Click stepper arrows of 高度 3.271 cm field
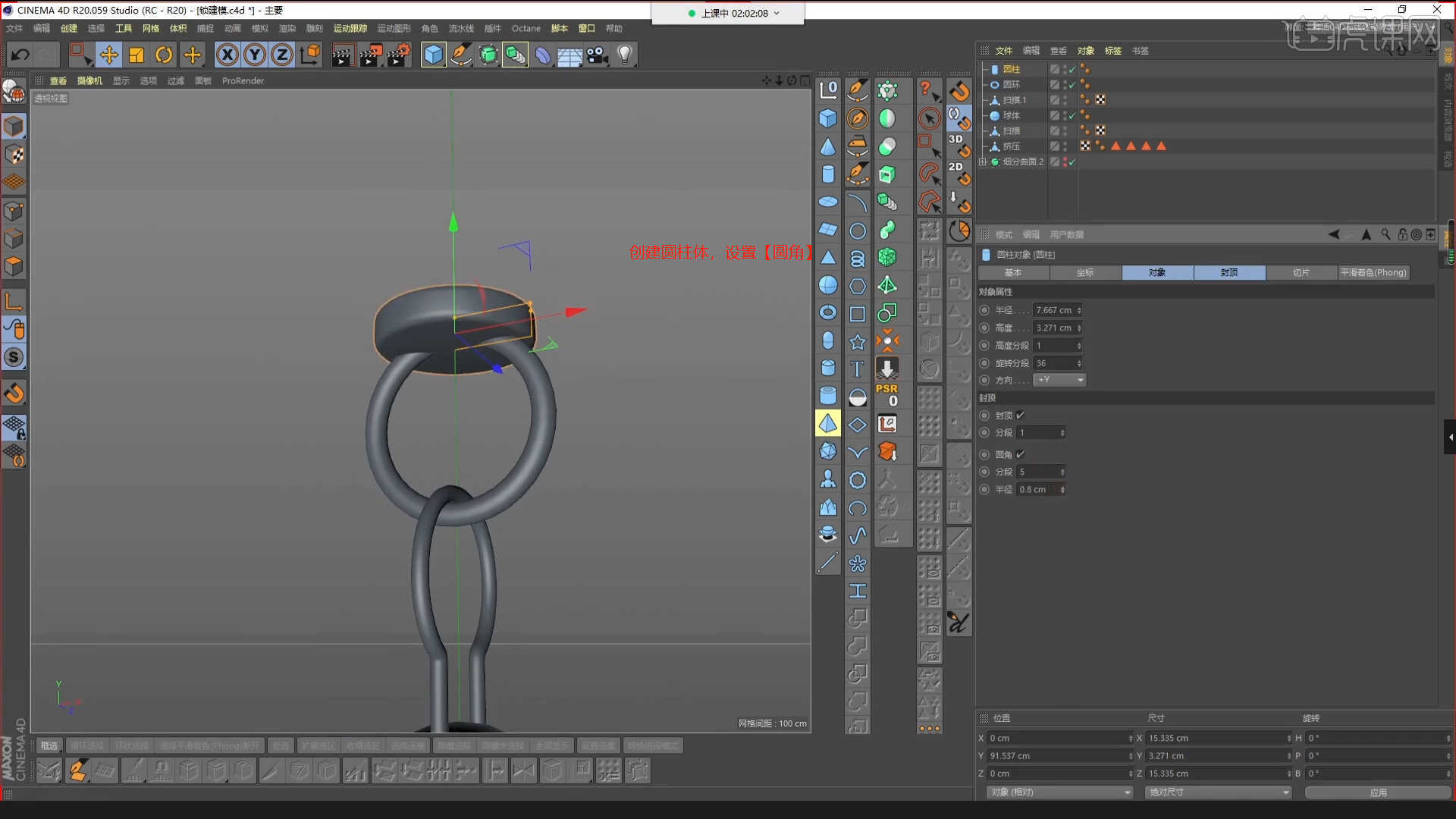 (1079, 328)
